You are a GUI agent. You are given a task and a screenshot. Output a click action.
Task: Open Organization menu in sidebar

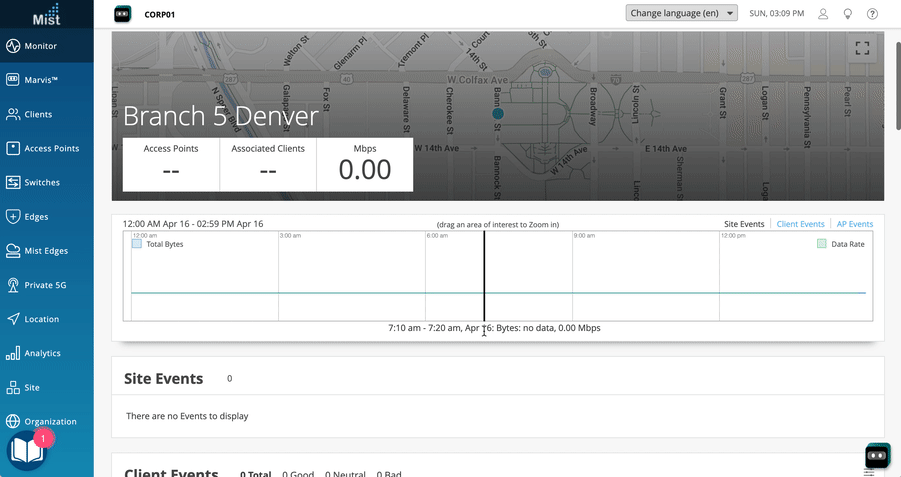click(42, 421)
